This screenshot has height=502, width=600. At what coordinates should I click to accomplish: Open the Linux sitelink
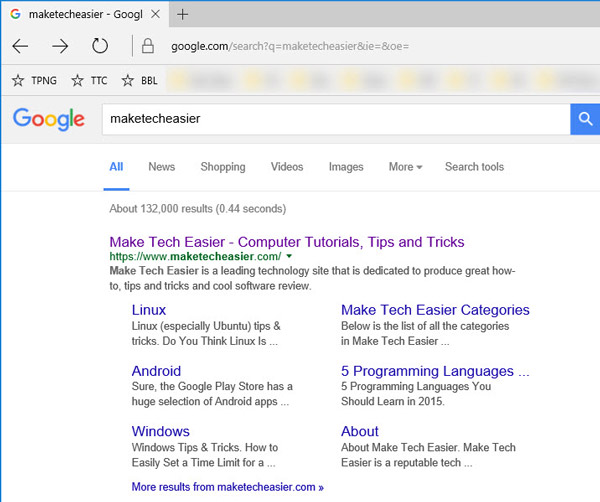[x=149, y=310]
